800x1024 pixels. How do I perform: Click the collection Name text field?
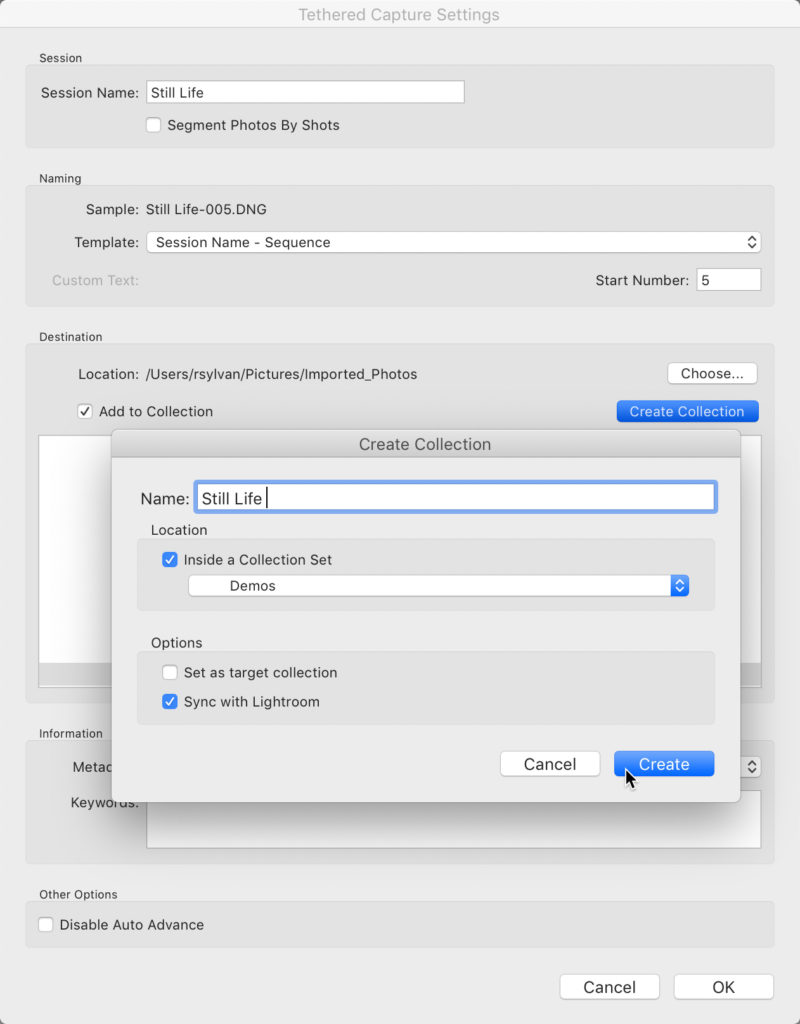[455, 498]
